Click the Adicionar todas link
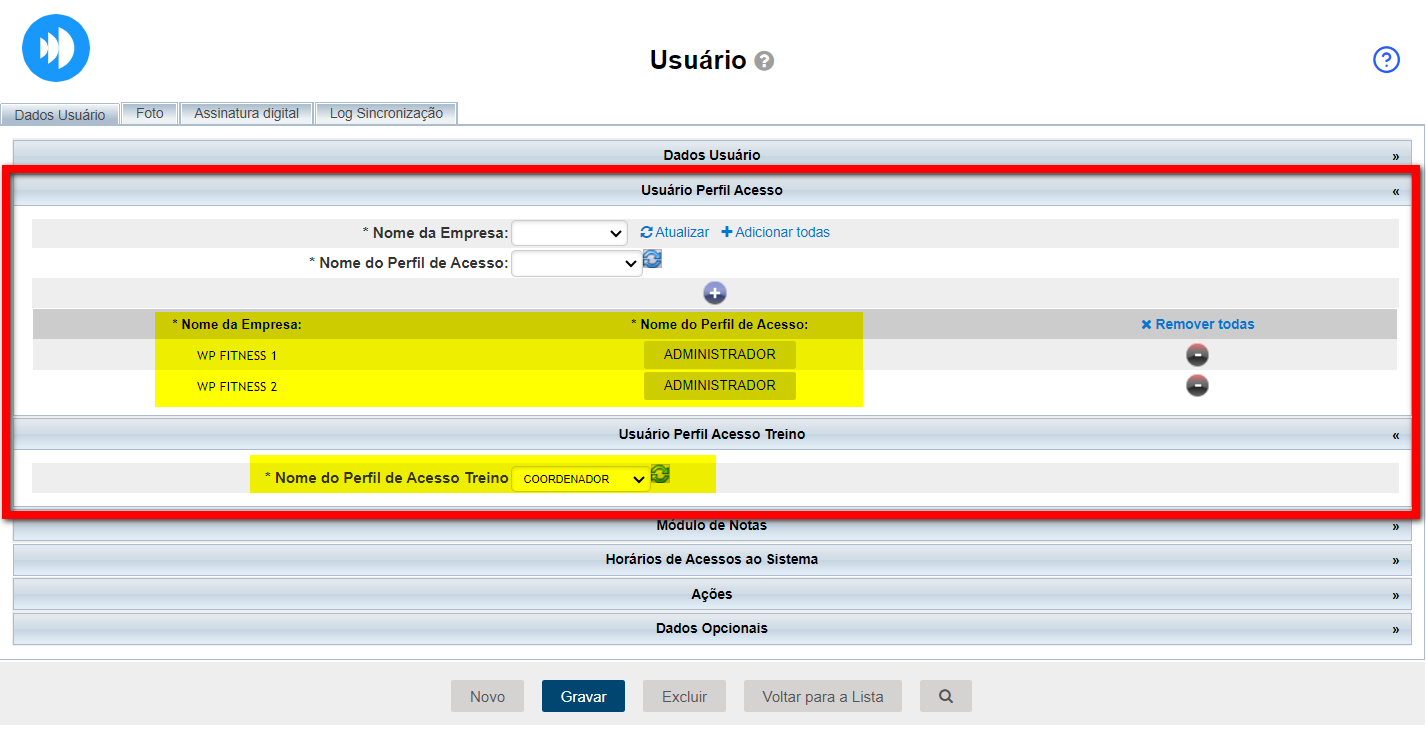Screen dimensions: 1426x735 775,232
